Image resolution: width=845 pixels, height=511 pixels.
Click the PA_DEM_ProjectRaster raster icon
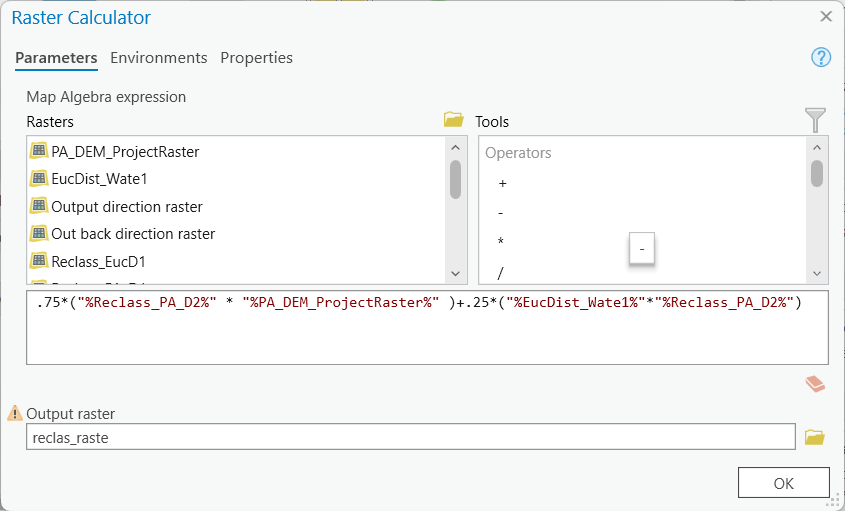pos(39,152)
